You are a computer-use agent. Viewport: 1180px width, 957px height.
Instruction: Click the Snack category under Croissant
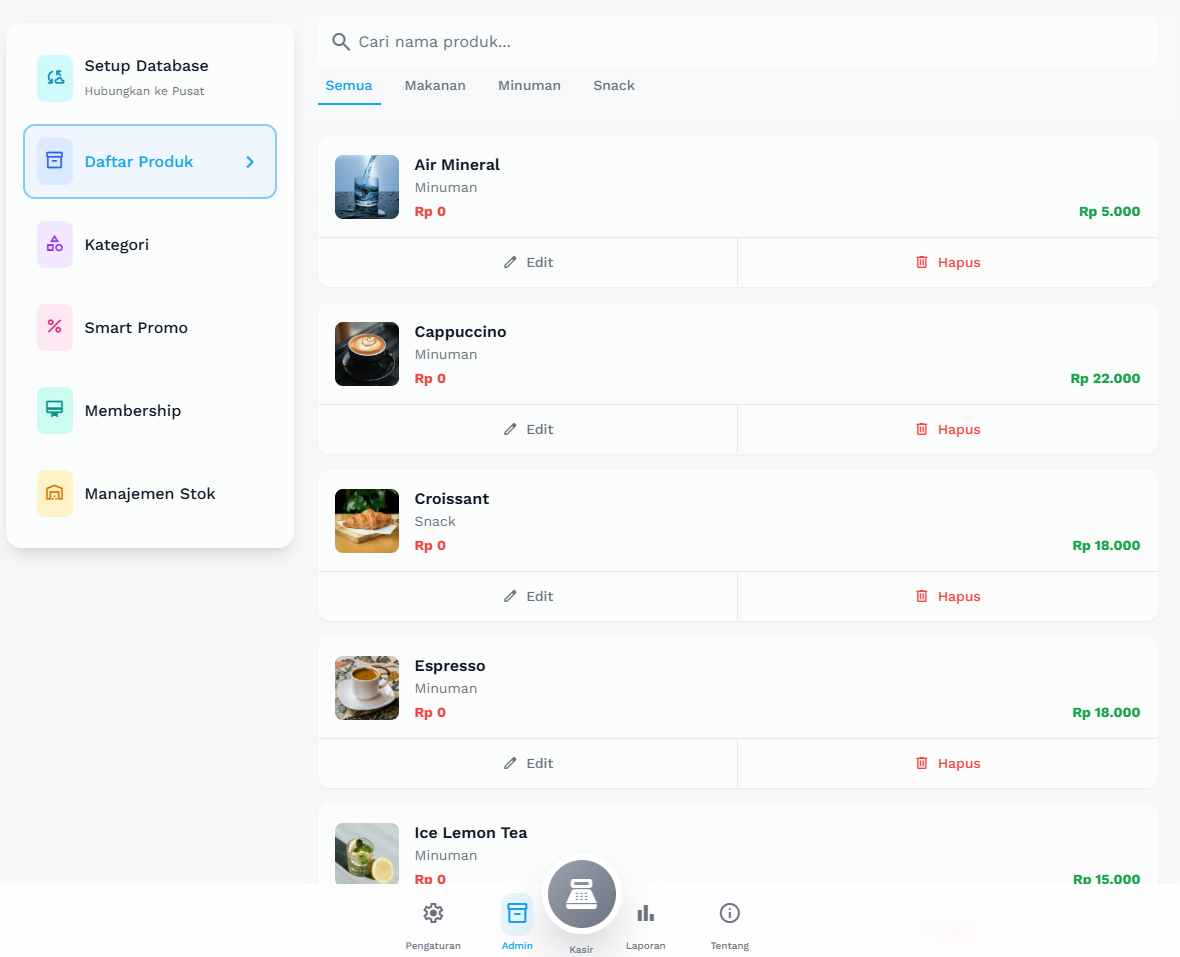pyautogui.click(x=435, y=521)
